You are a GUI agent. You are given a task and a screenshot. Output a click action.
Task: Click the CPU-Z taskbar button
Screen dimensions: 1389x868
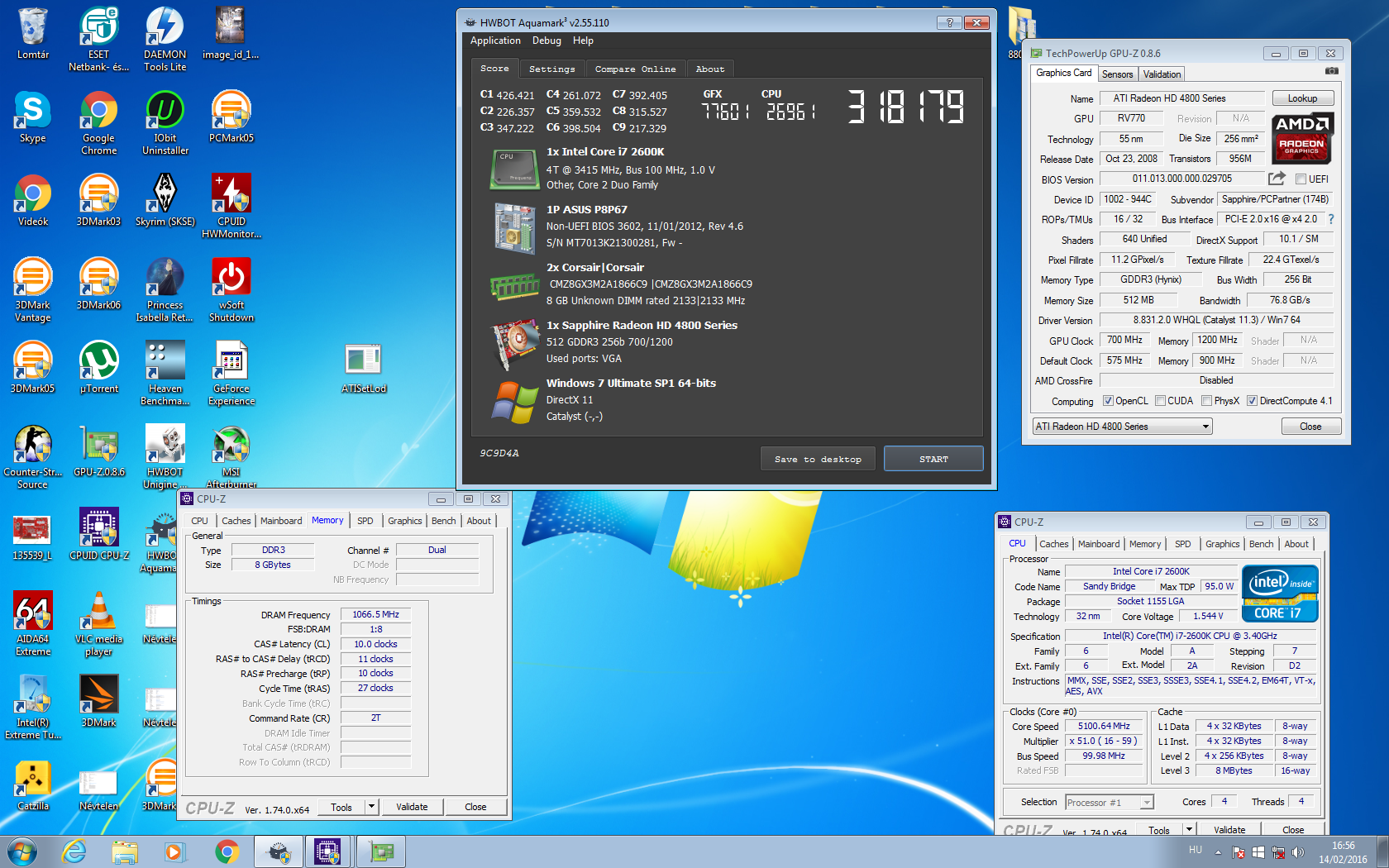coord(328,851)
